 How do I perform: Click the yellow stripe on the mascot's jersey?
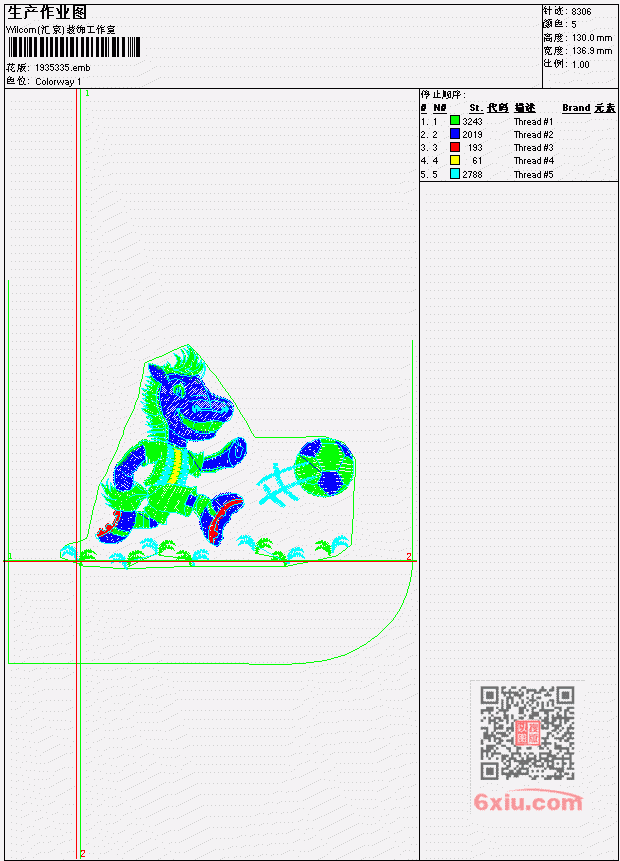coord(175,467)
